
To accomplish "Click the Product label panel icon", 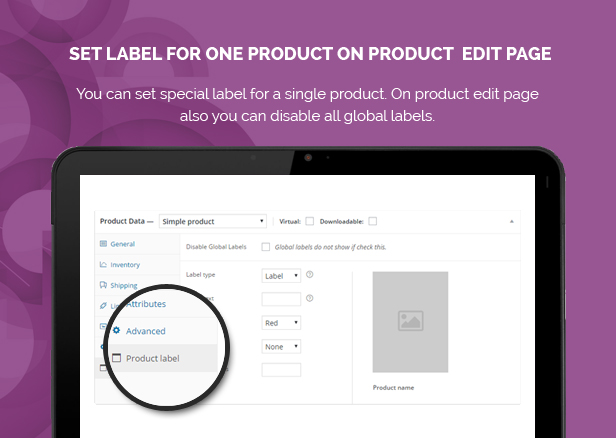I will tap(116, 358).
